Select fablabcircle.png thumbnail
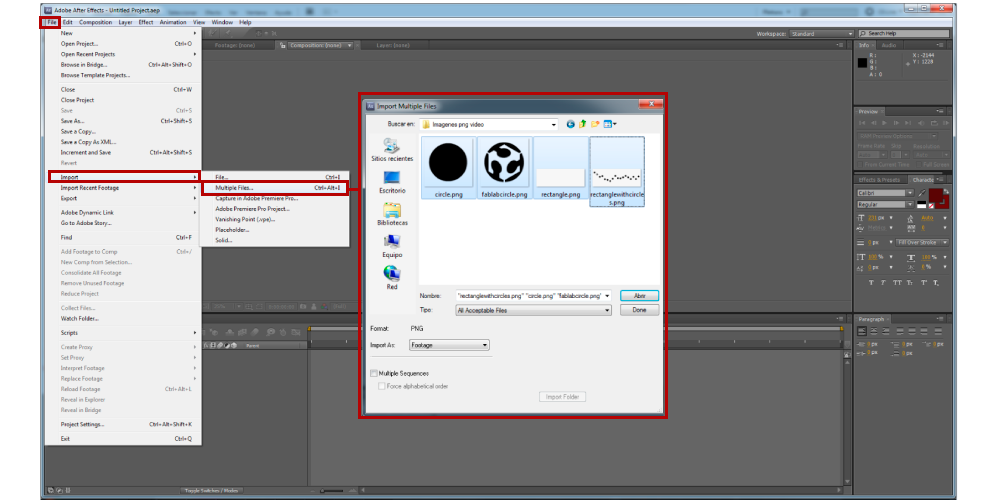Screen dimensions: 1000x500 point(504,168)
